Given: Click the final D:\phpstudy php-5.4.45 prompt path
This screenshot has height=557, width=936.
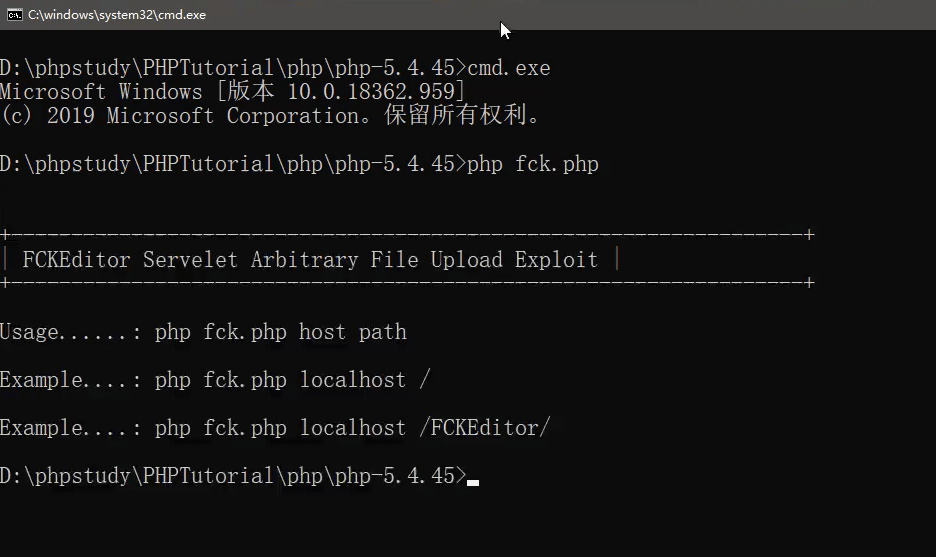Looking at the screenshot, I should 233,476.
